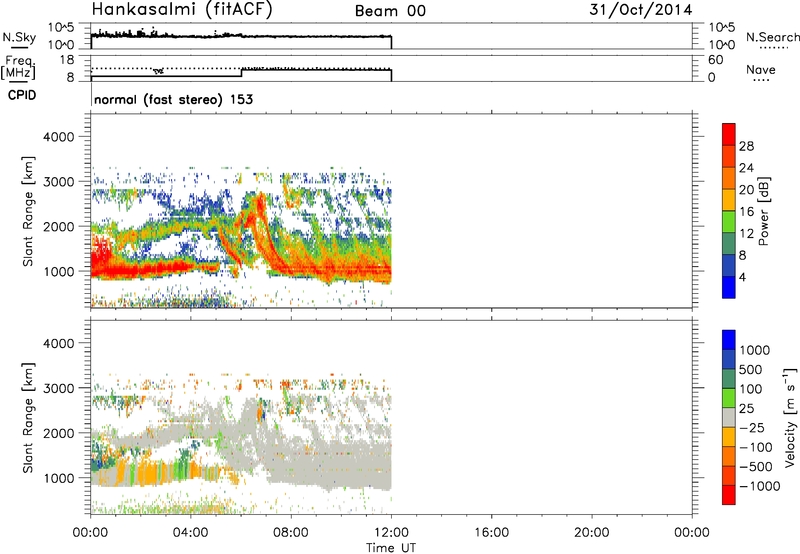Pick the dark blue top of Velocity colorbar
Image resolution: width=800 pixels, height=554 pixels.
pos(729,340)
